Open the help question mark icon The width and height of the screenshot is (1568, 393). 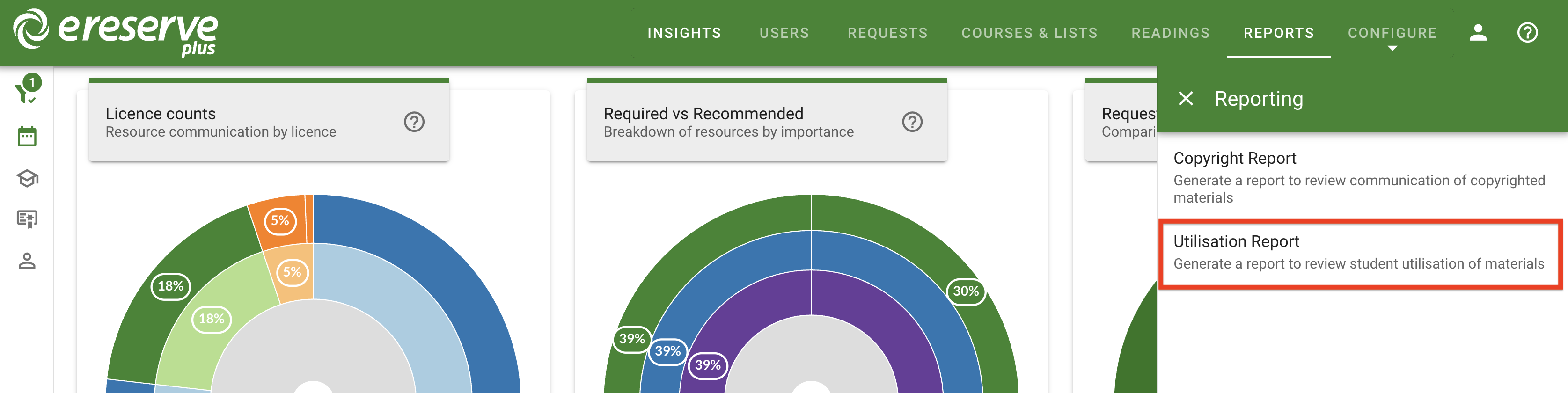[1527, 32]
